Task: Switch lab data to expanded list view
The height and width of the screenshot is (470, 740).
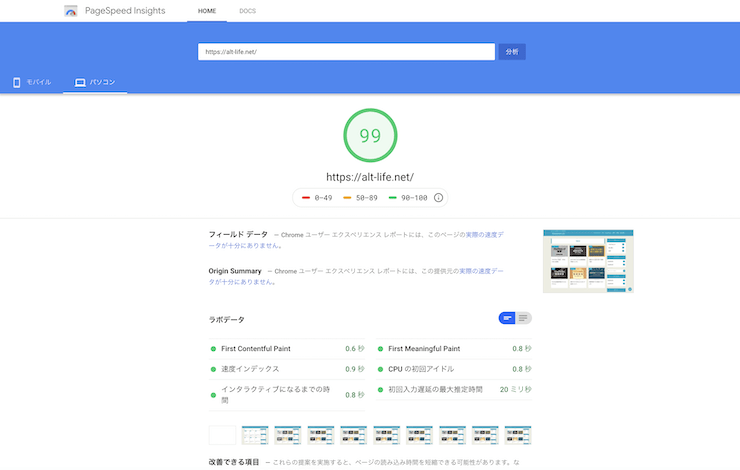Action: pos(523,318)
